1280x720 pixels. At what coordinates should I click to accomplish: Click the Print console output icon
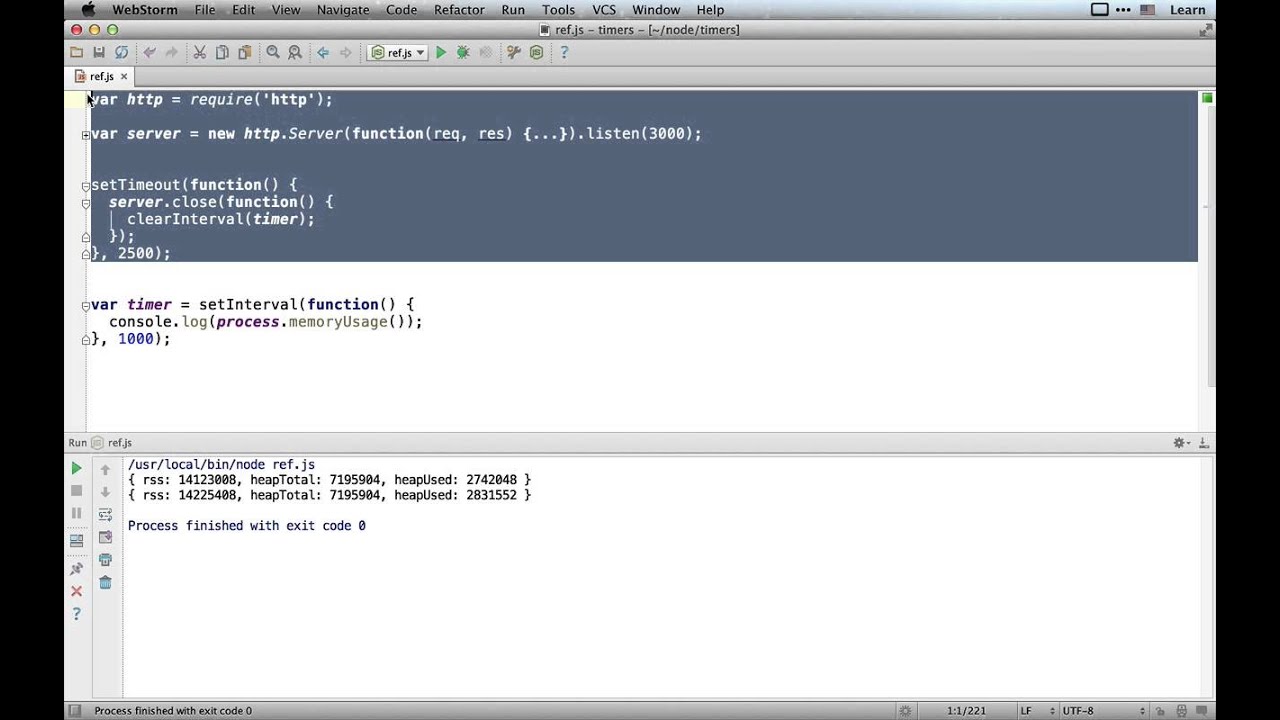point(105,560)
